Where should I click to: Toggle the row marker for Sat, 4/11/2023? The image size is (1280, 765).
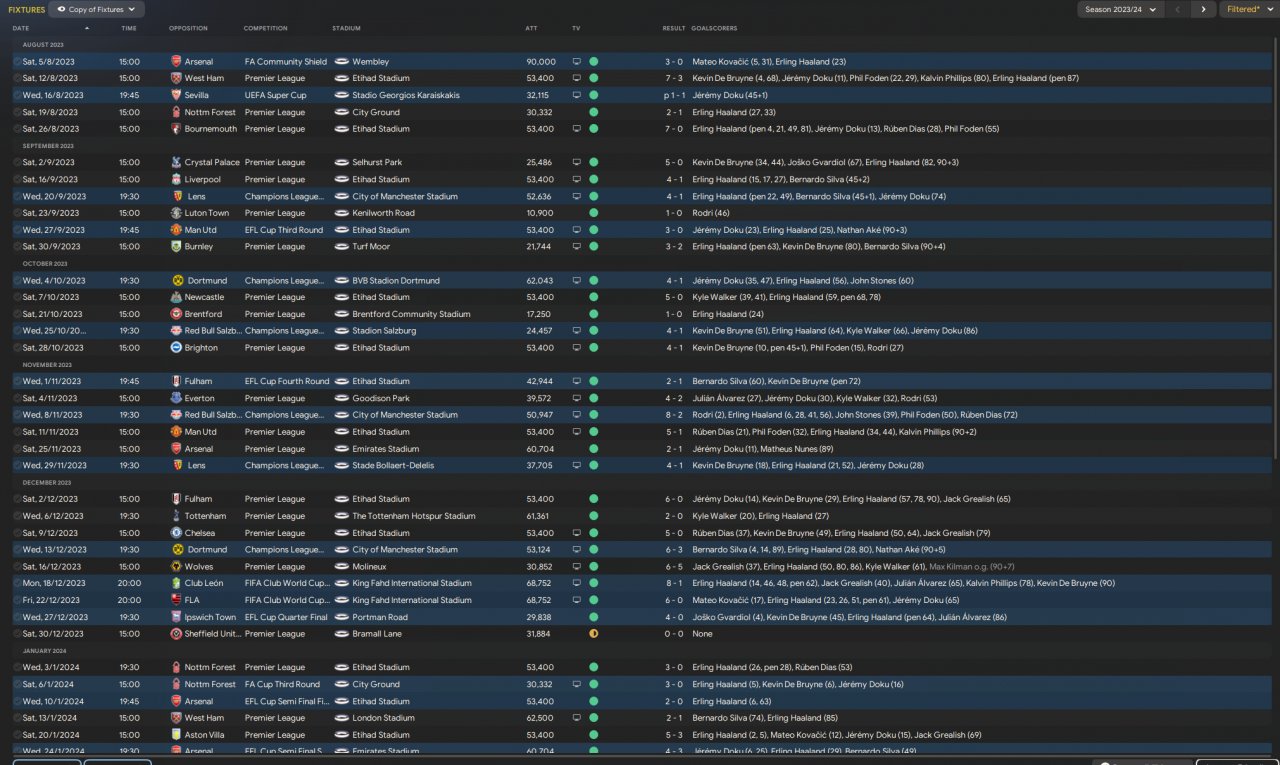tap(17, 398)
